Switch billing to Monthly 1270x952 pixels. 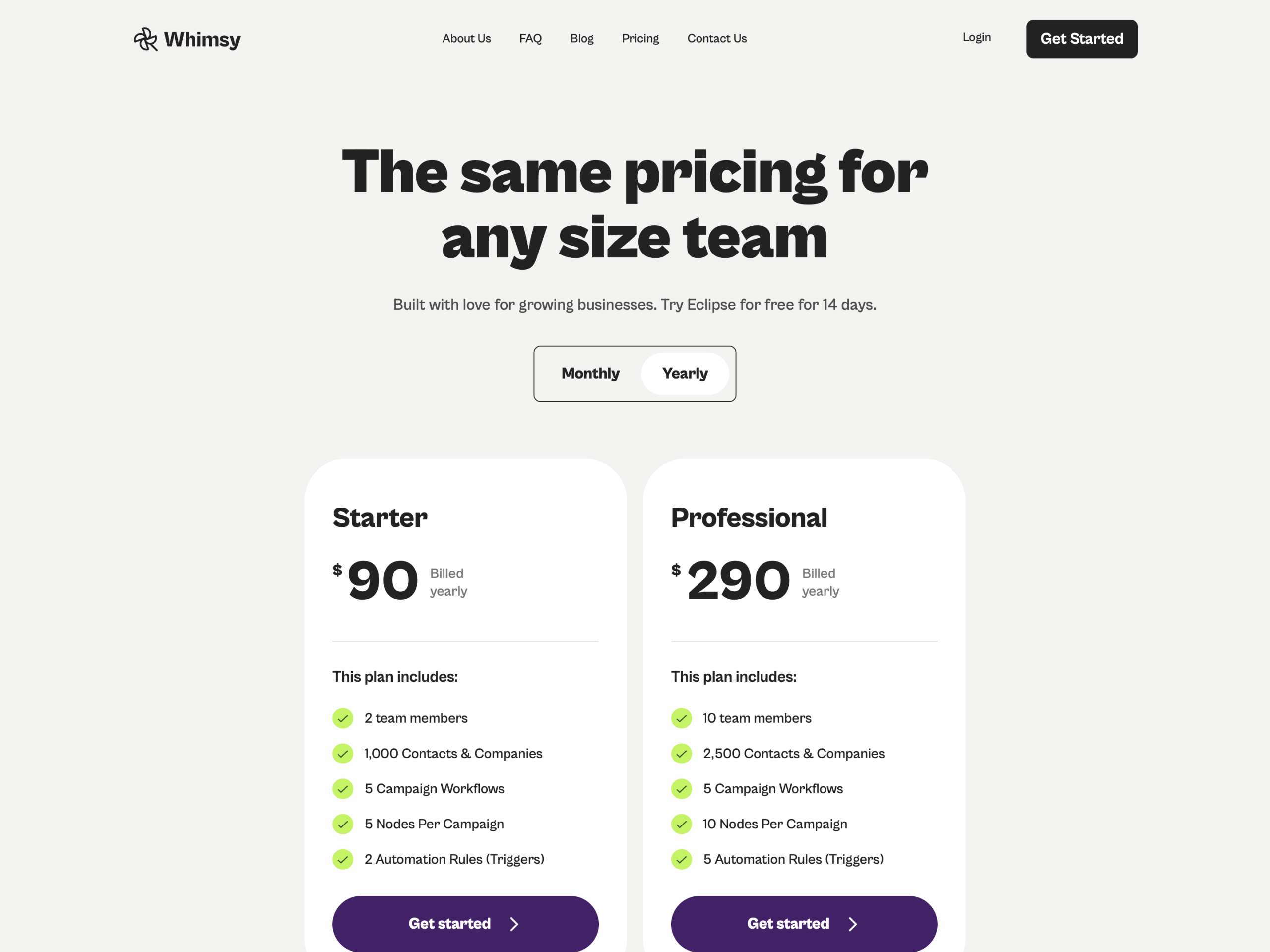[x=590, y=373]
